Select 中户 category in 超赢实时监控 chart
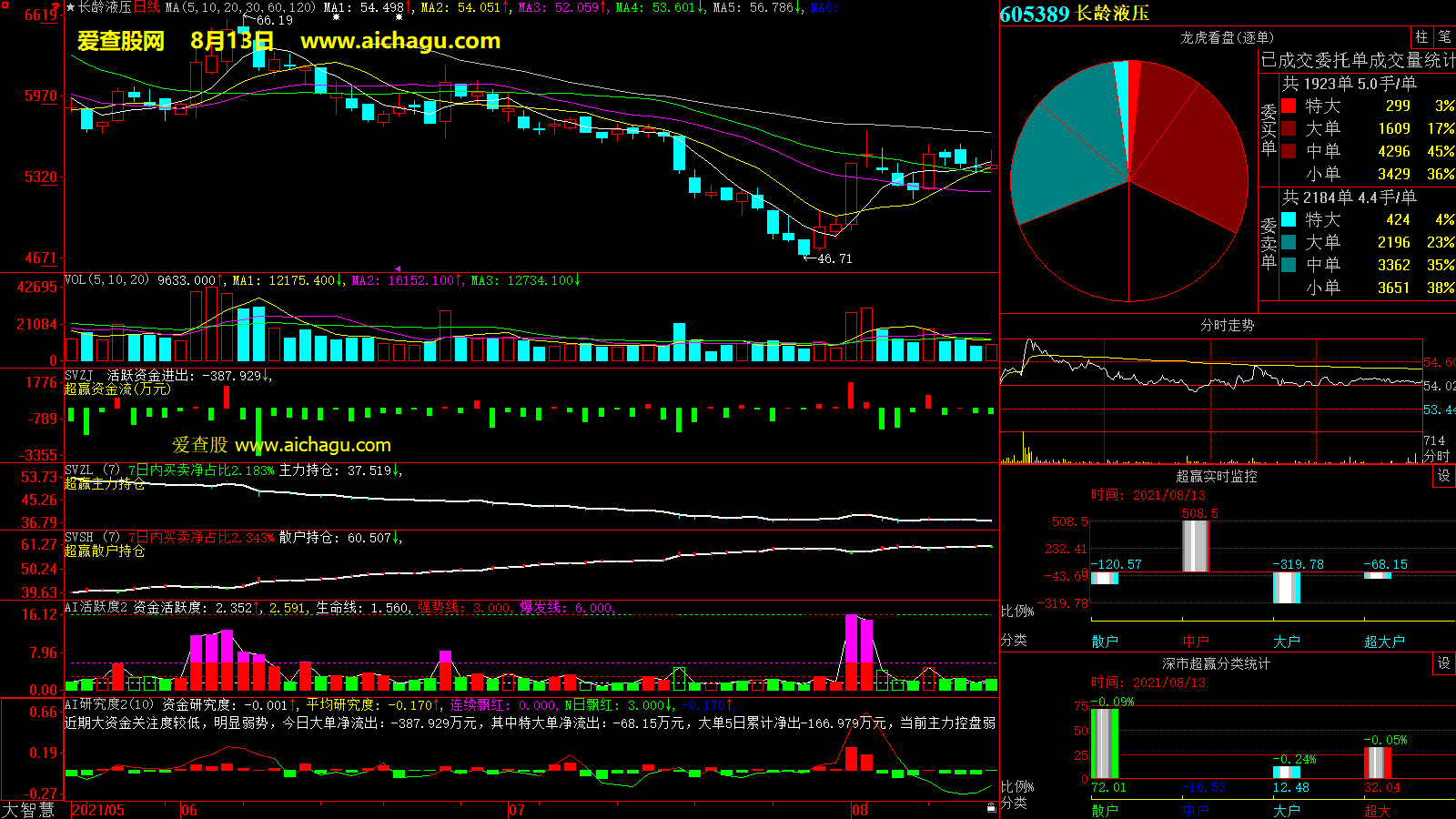Image resolution: width=1456 pixels, height=819 pixels. click(x=1196, y=642)
